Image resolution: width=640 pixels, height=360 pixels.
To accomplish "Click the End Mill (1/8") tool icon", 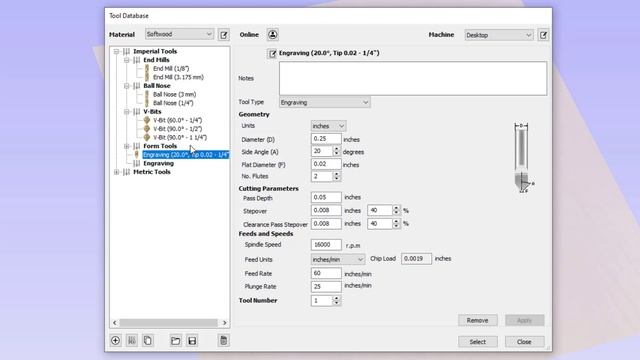I will tap(147, 69).
